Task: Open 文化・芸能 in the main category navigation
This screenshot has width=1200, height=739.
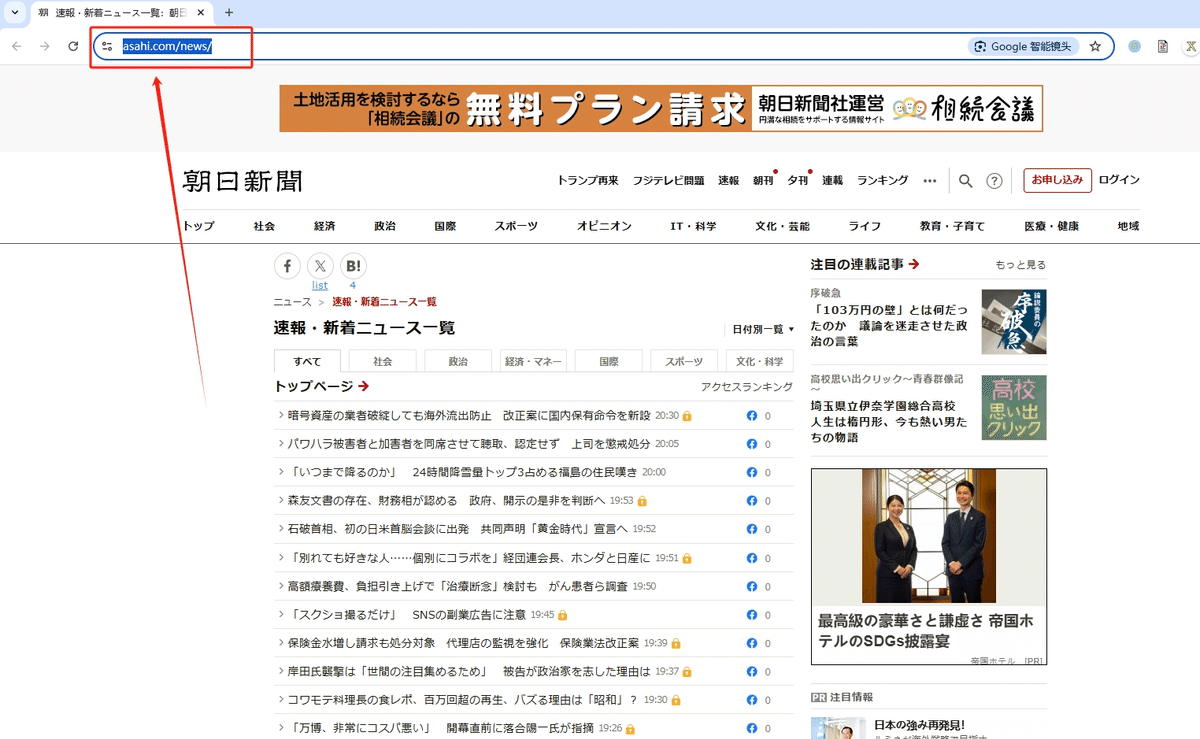Action: [782, 226]
